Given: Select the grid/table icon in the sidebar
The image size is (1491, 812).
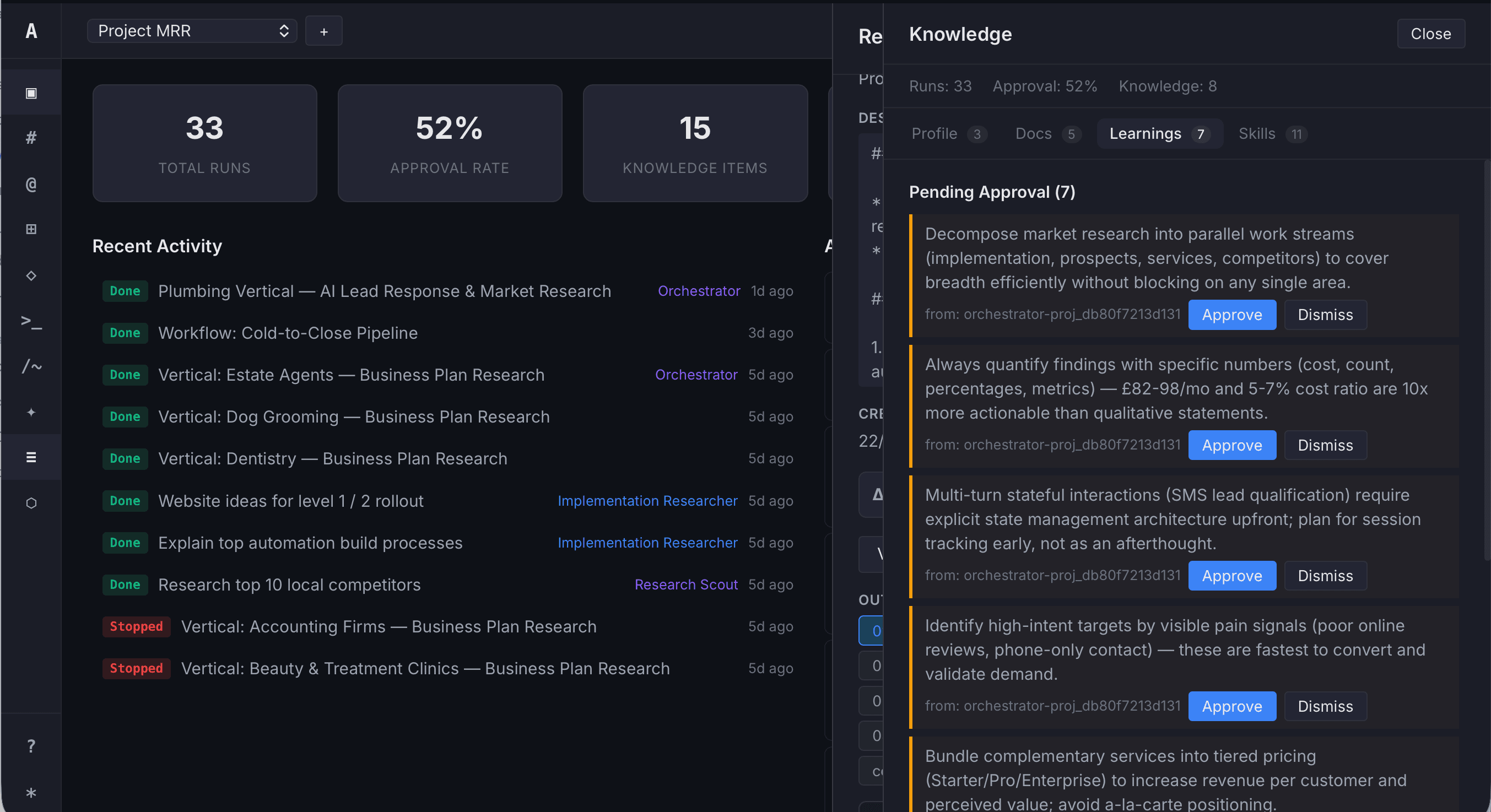Looking at the screenshot, I should click(31, 229).
